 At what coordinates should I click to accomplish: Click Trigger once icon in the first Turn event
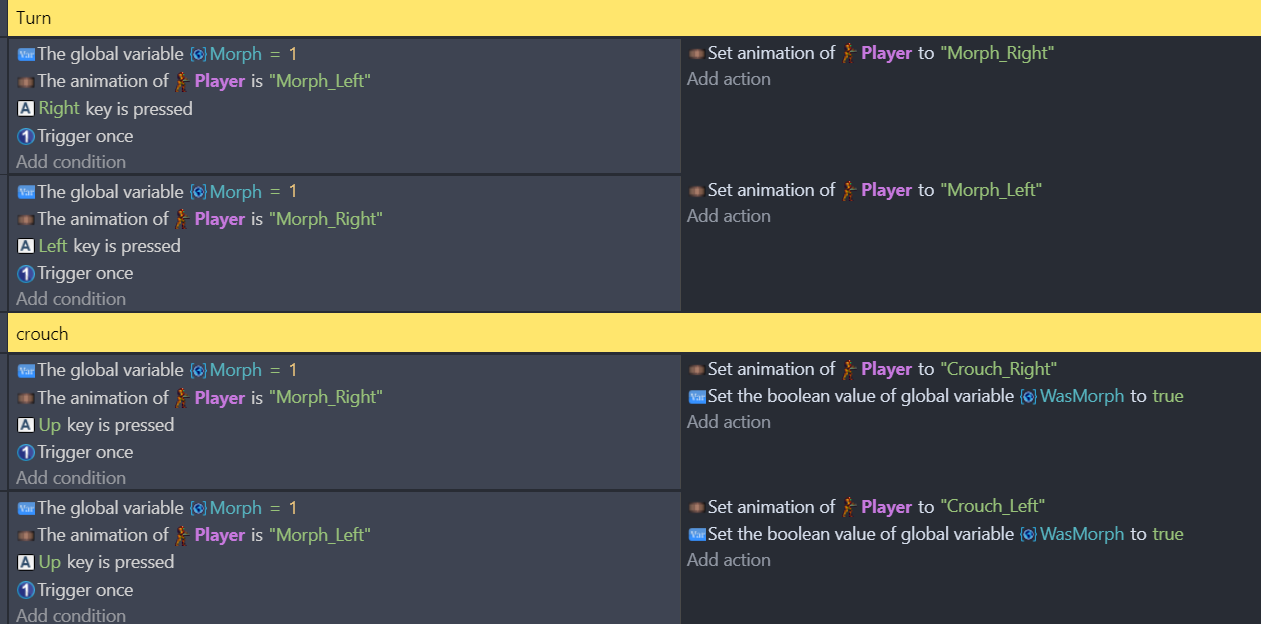(26, 136)
